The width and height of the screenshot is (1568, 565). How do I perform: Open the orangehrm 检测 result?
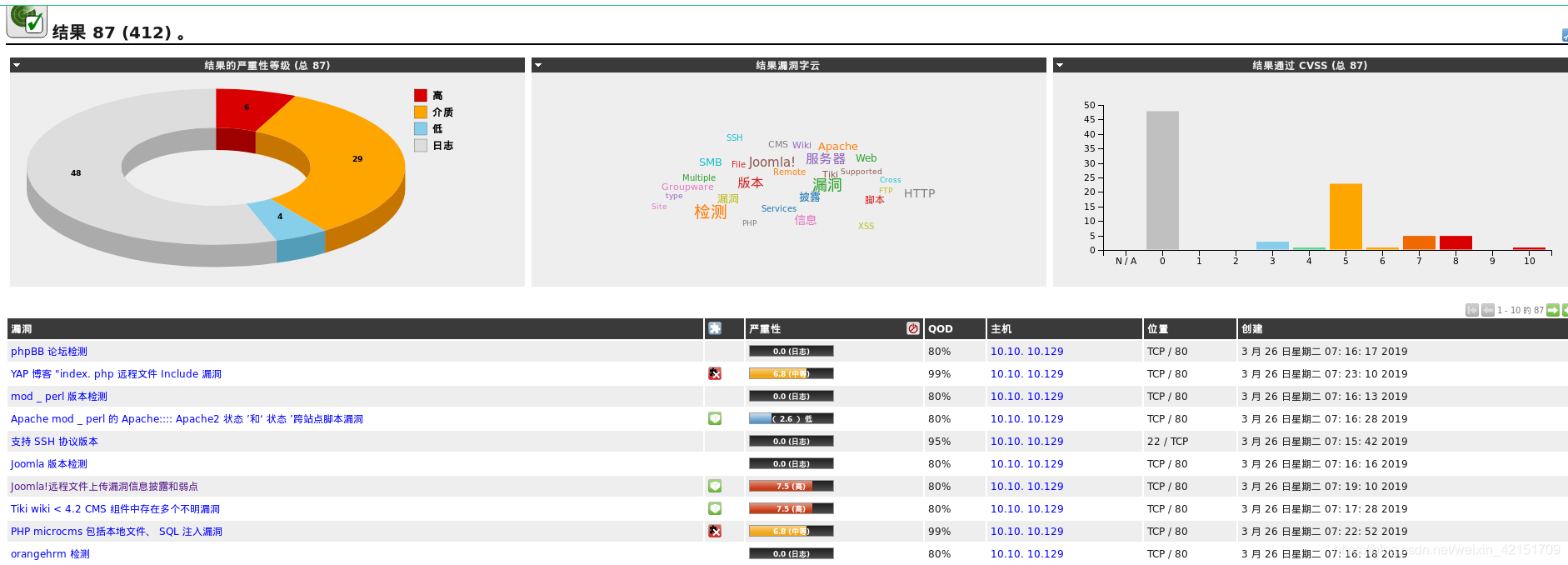tap(50, 554)
